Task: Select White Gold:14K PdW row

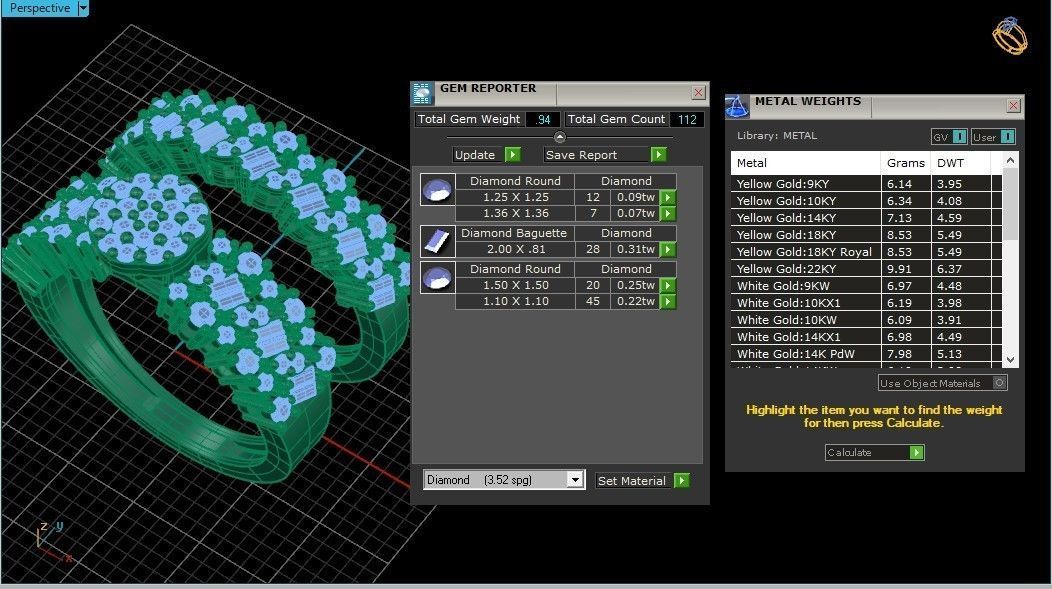Action: [x=866, y=354]
